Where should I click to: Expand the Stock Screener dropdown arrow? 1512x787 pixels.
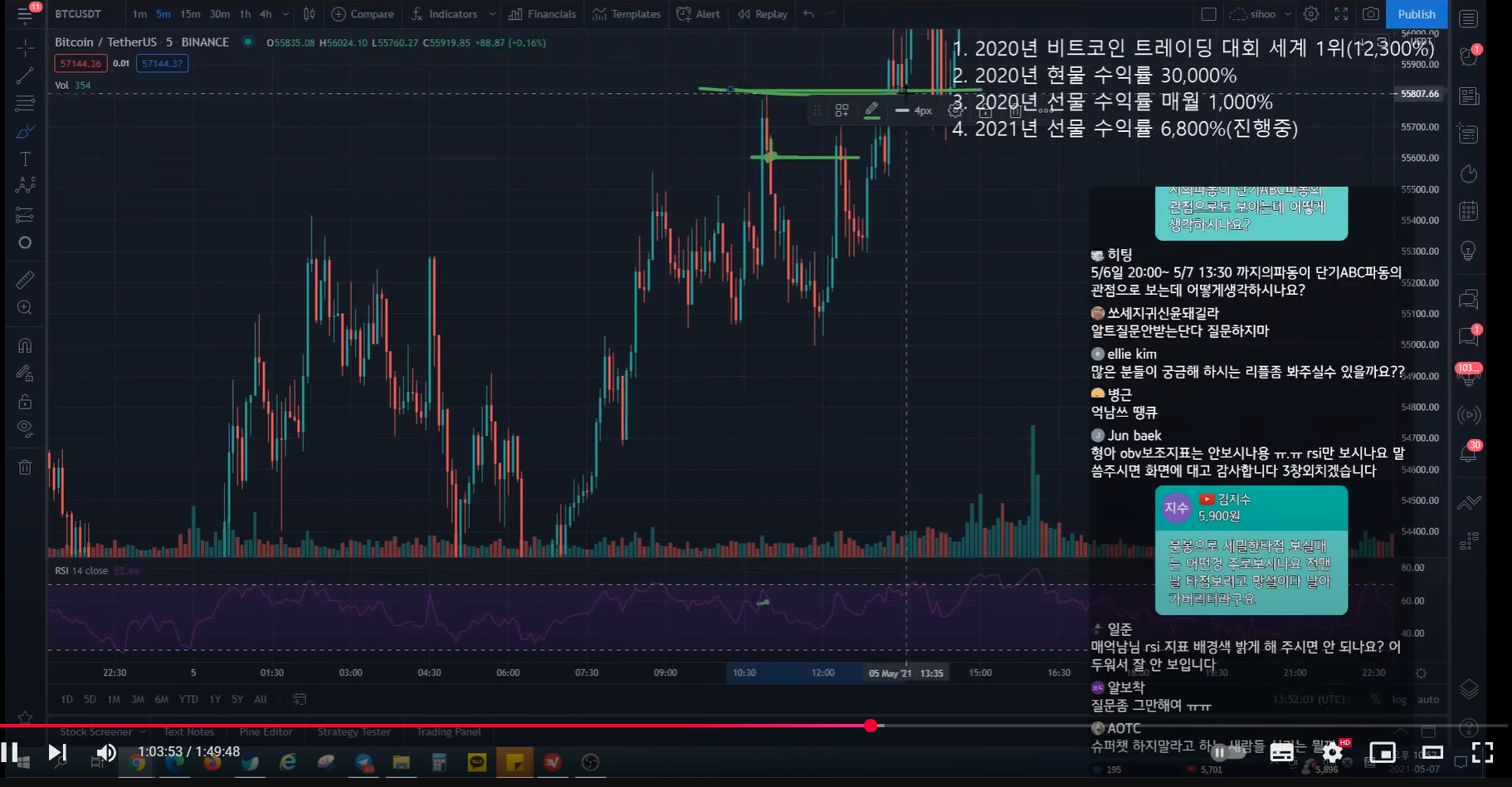pyautogui.click(x=143, y=731)
